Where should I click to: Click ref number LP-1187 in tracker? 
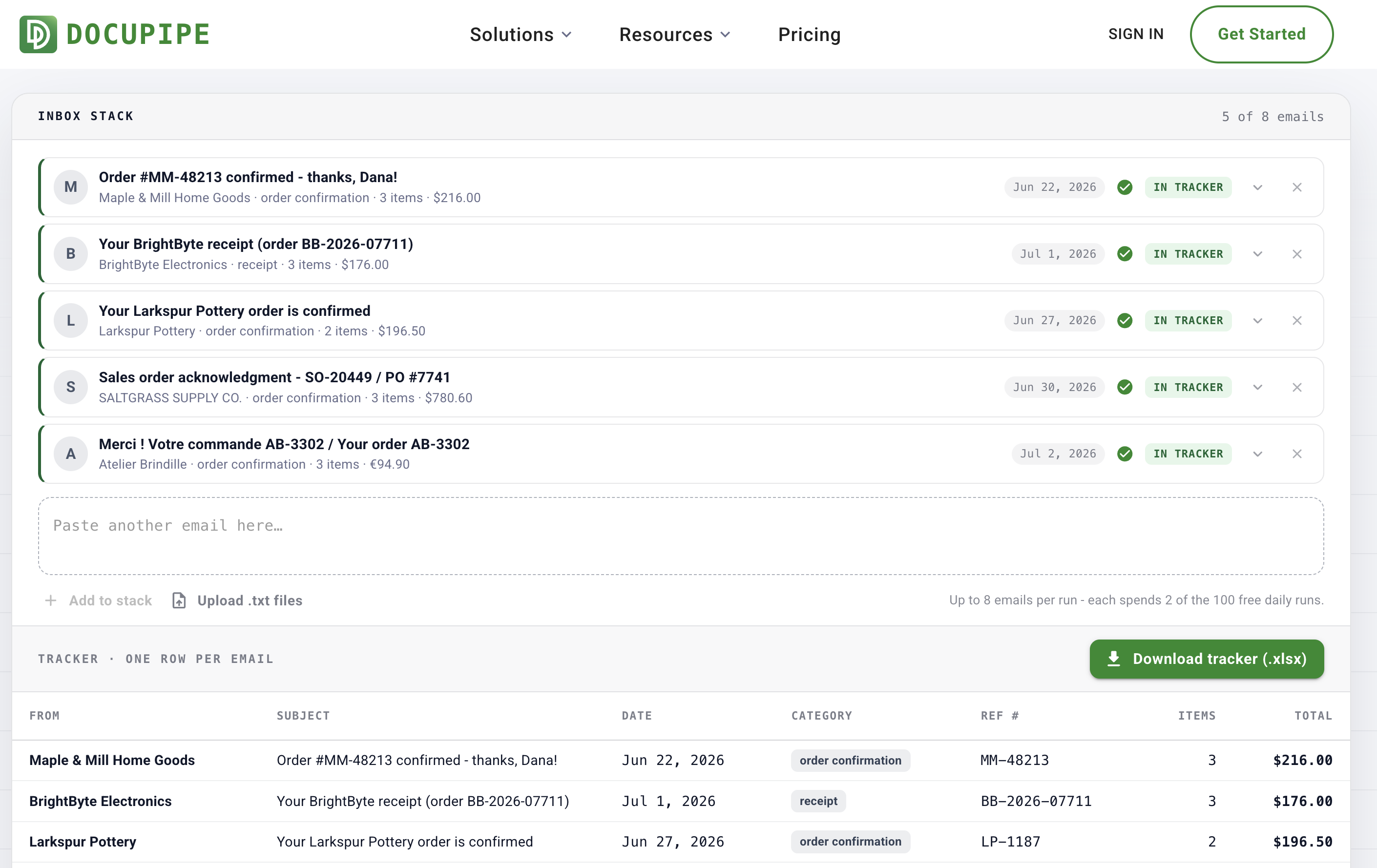[x=1010, y=842]
